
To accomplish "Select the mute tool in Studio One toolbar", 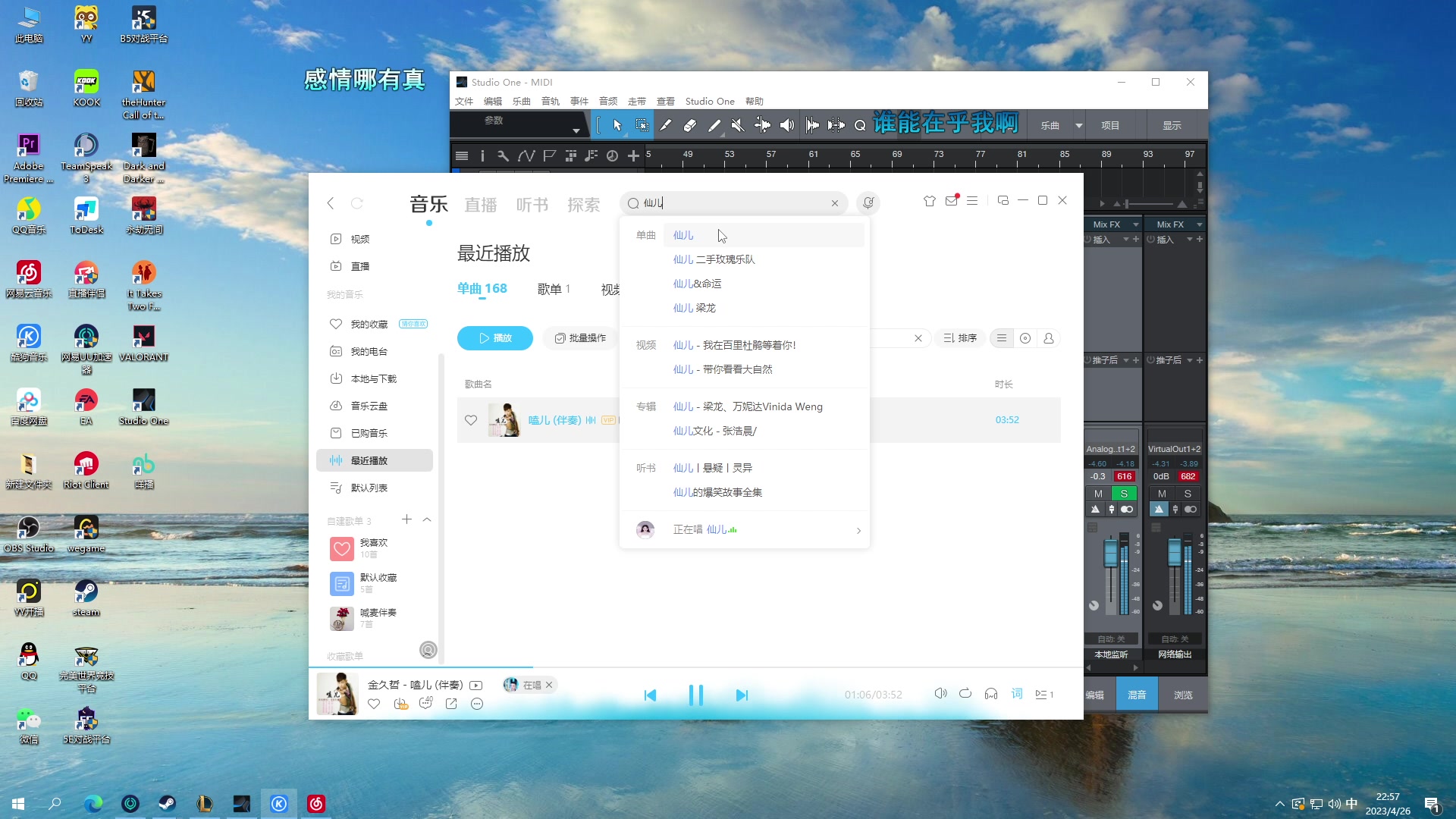I will [x=738, y=125].
